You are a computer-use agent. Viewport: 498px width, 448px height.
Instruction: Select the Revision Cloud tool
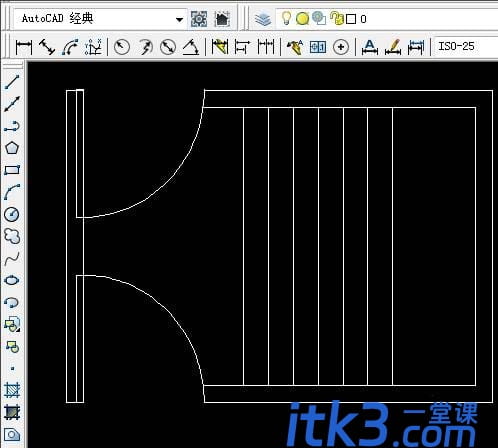coord(12,236)
